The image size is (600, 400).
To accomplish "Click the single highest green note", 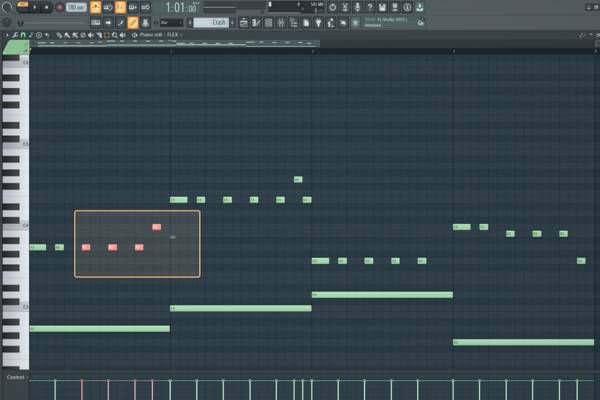I will (298, 180).
